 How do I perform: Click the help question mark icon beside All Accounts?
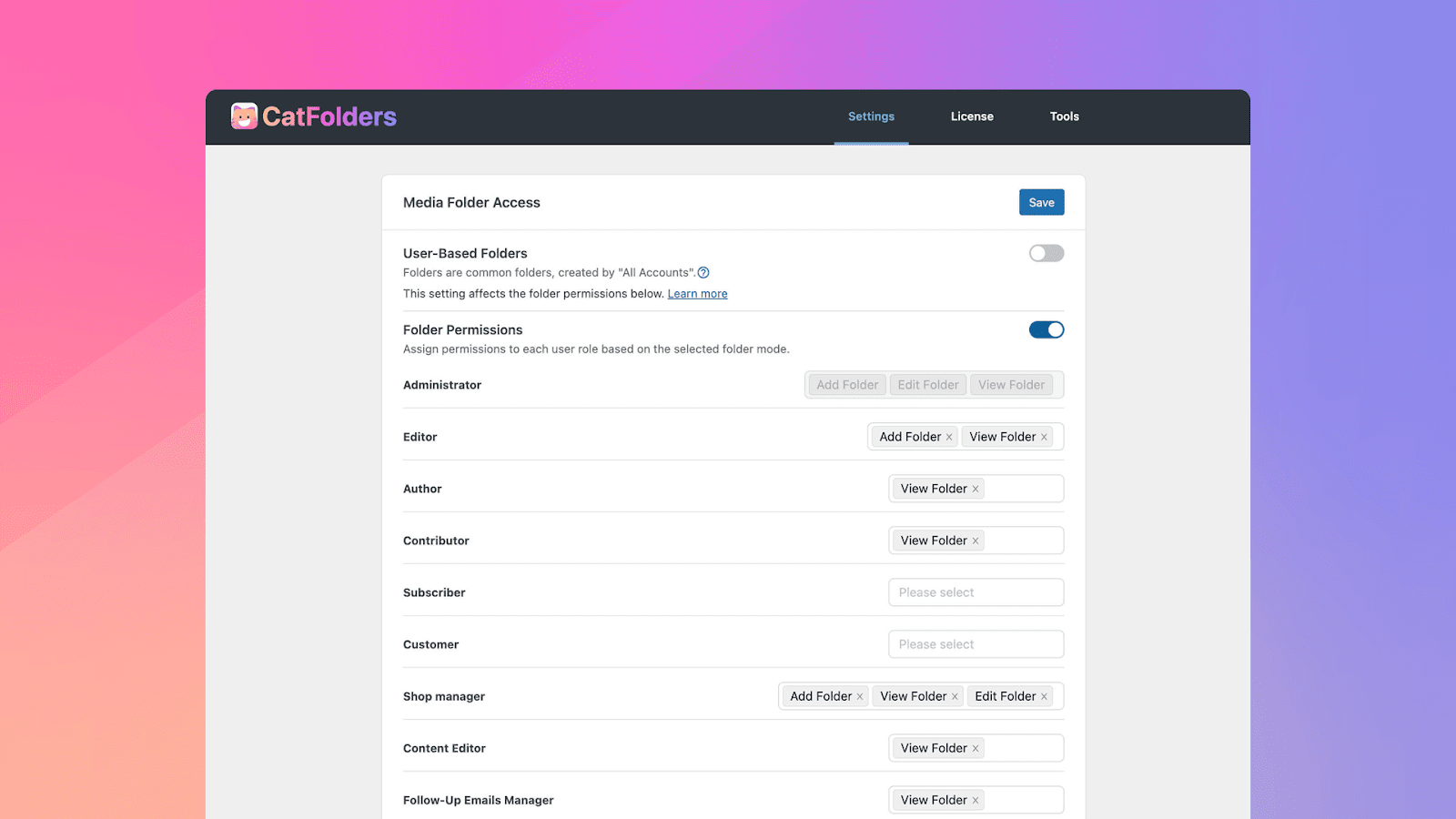pyautogui.click(x=703, y=273)
